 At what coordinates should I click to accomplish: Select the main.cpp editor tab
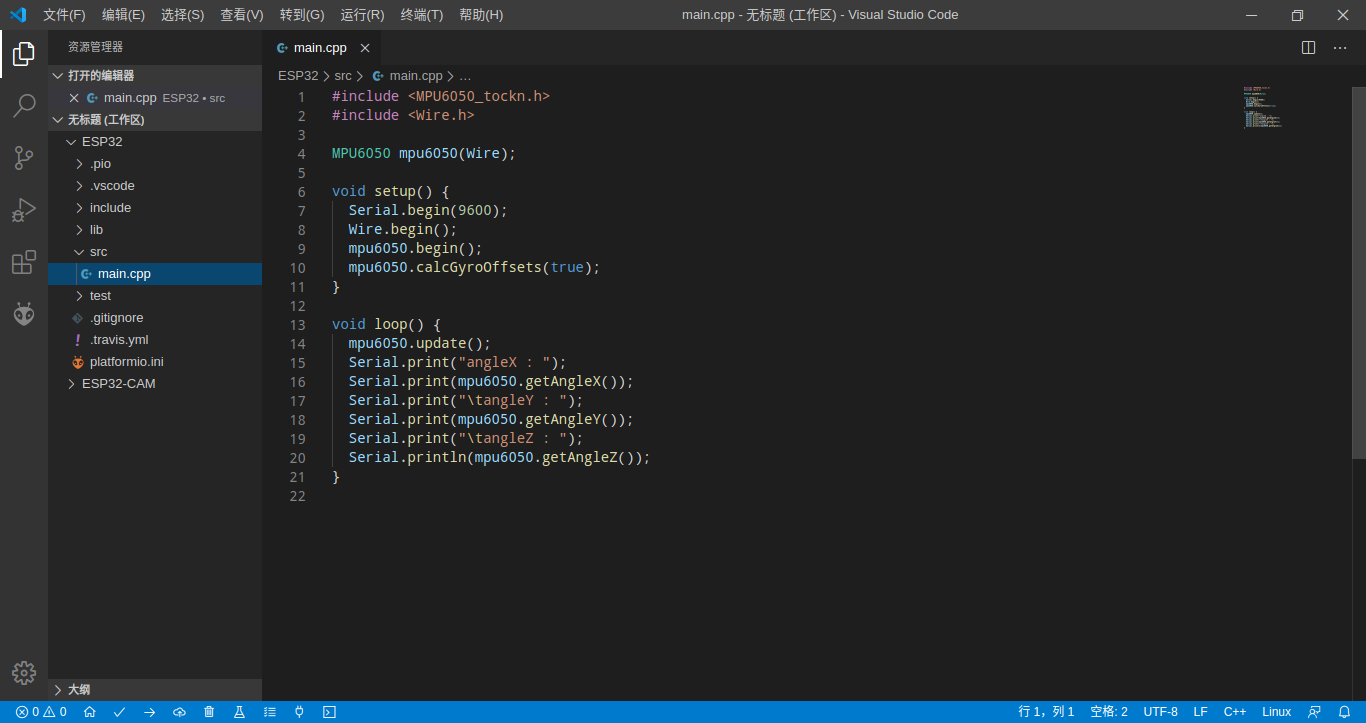[x=321, y=48]
